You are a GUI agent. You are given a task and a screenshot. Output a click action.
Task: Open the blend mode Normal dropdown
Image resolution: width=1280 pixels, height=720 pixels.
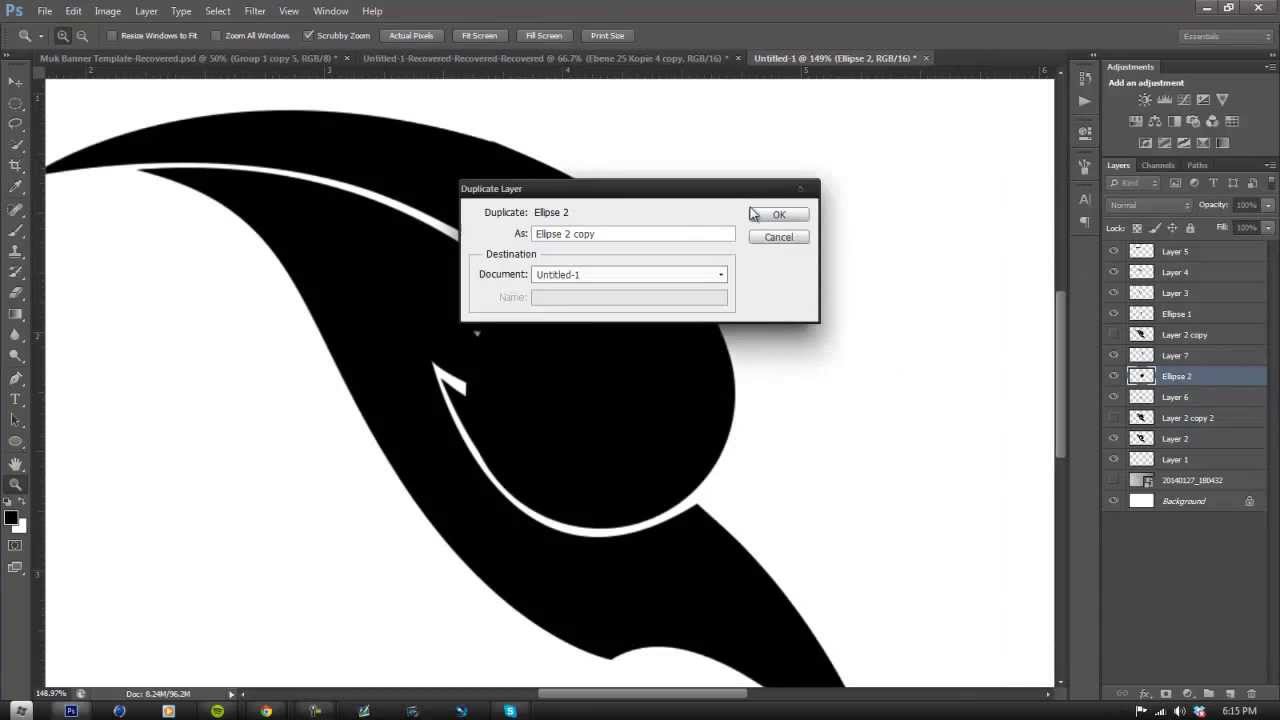[x=1150, y=205]
